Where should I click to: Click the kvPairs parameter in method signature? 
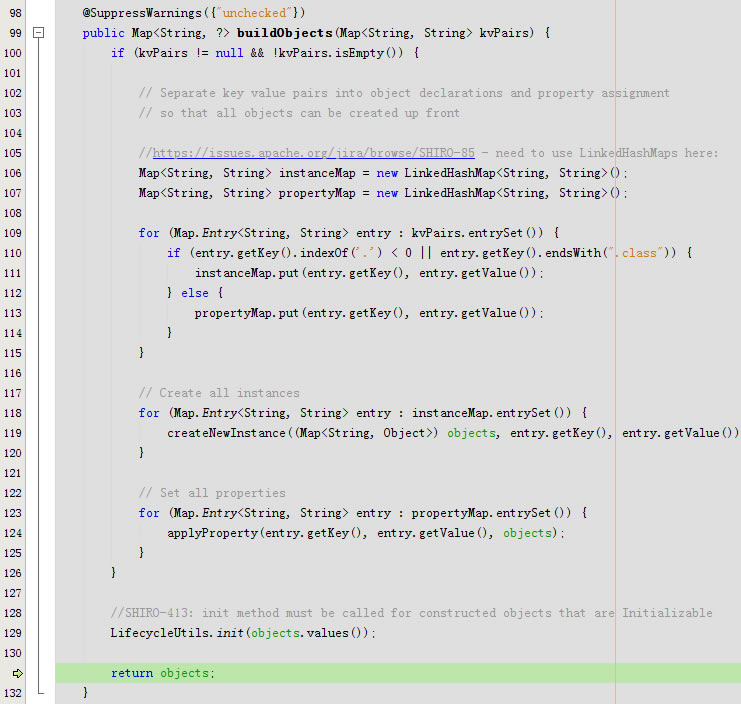[504, 33]
